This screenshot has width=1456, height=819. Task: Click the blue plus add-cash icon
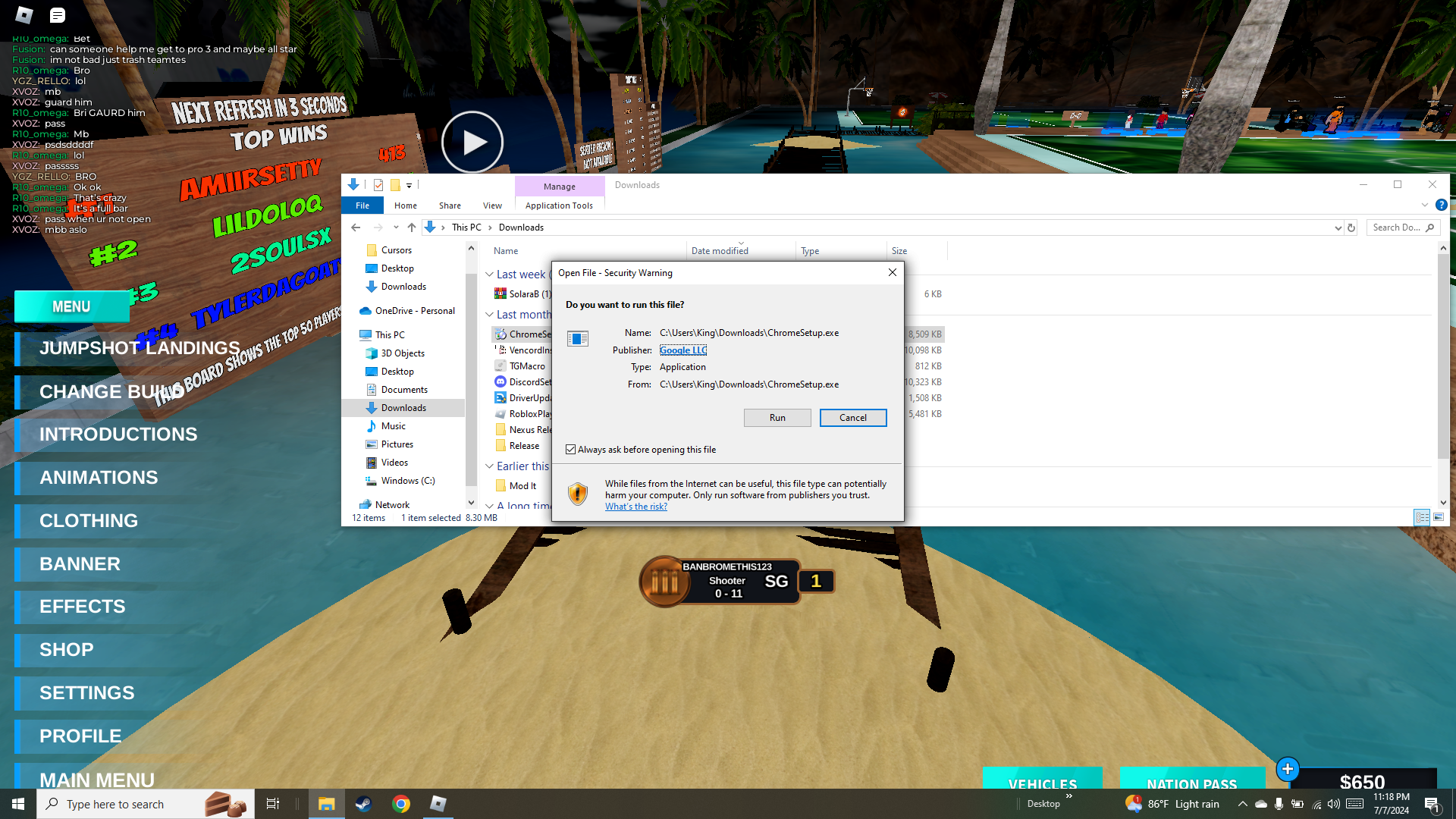pos(1287,769)
